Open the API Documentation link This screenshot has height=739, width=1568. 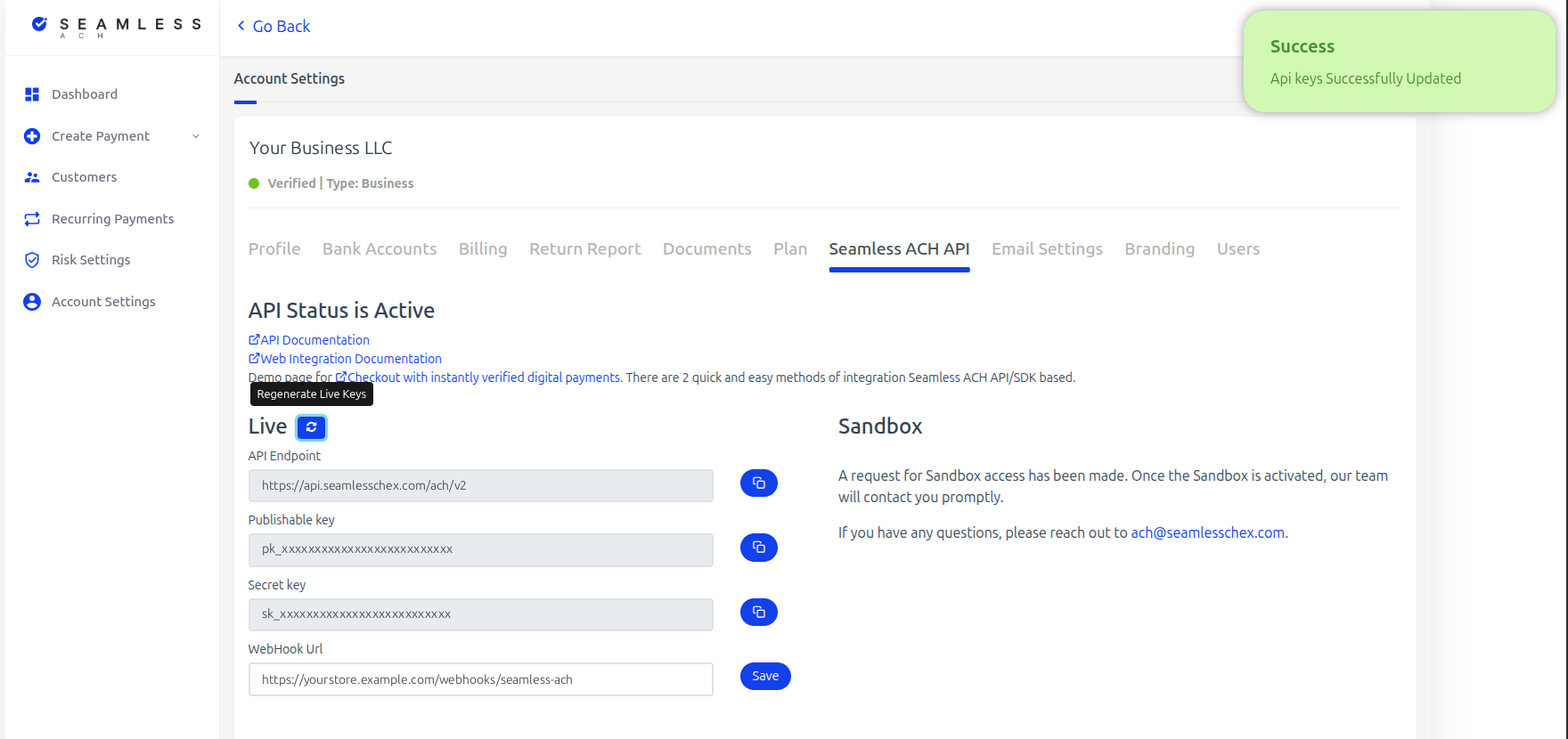pos(309,340)
